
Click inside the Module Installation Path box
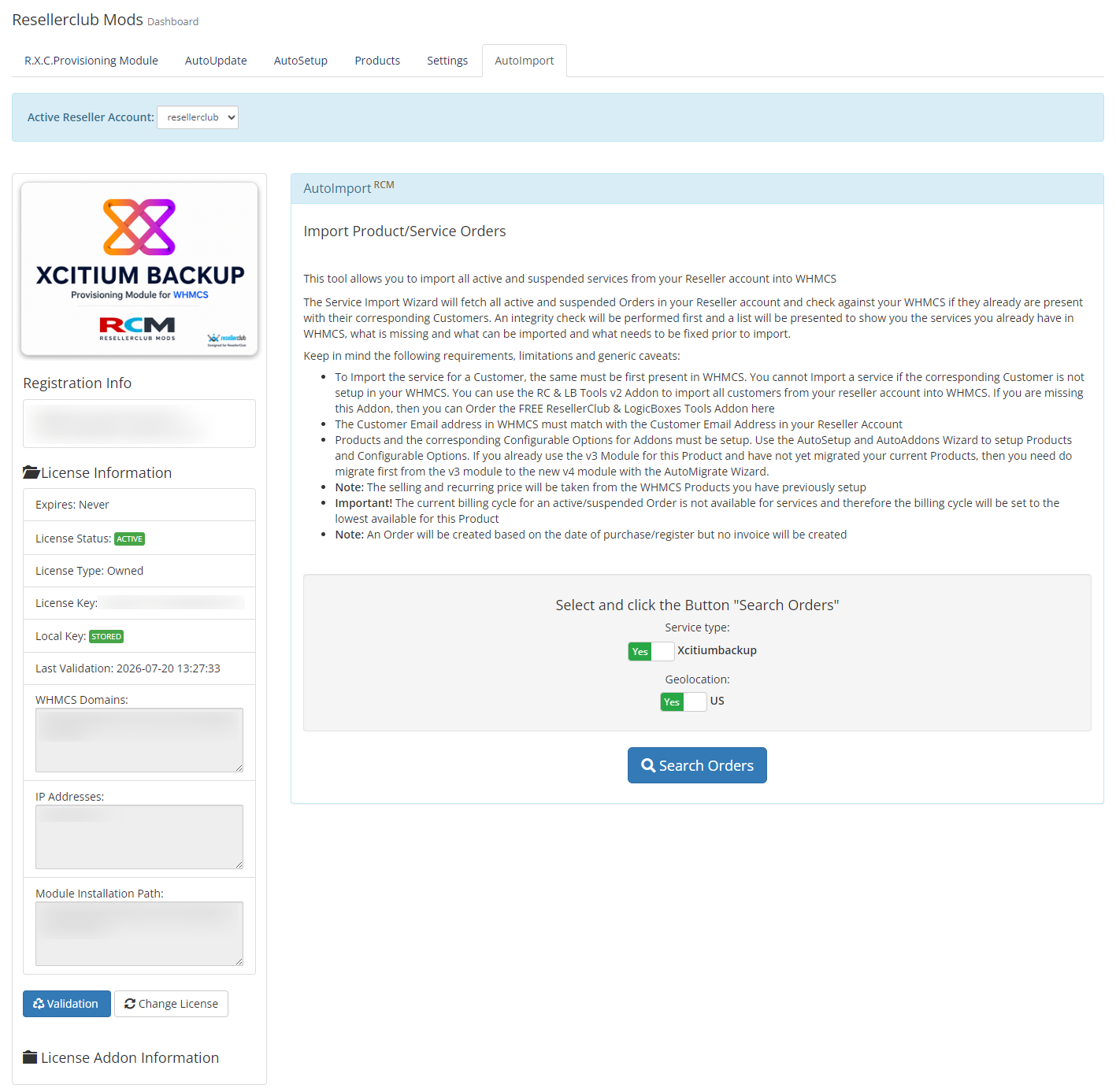pos(139,934)
